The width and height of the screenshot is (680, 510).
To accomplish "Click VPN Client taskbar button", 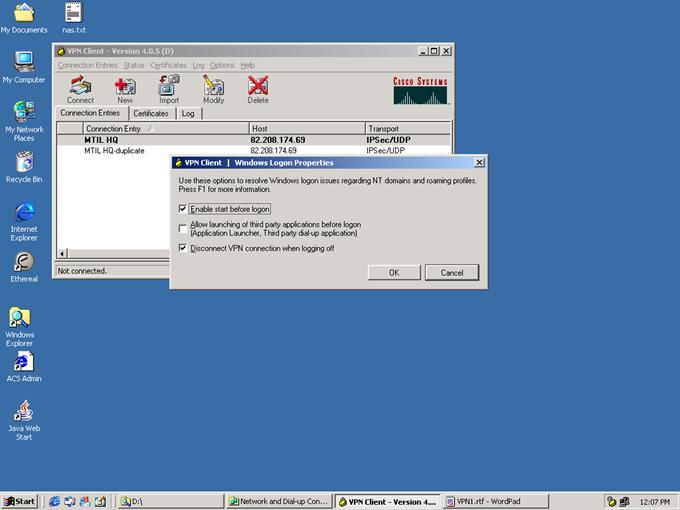I will click(388, 501).
